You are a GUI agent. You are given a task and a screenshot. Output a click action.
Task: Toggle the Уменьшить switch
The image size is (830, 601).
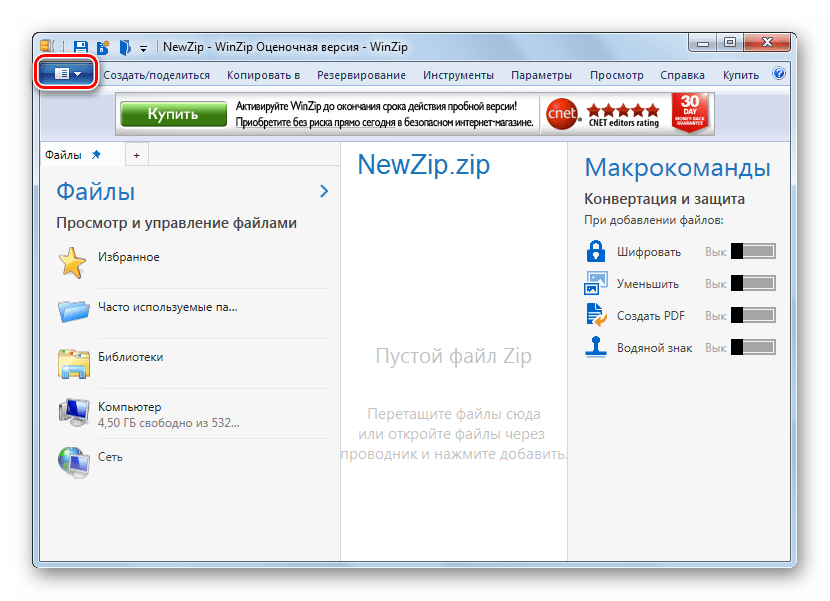[753, 283]
